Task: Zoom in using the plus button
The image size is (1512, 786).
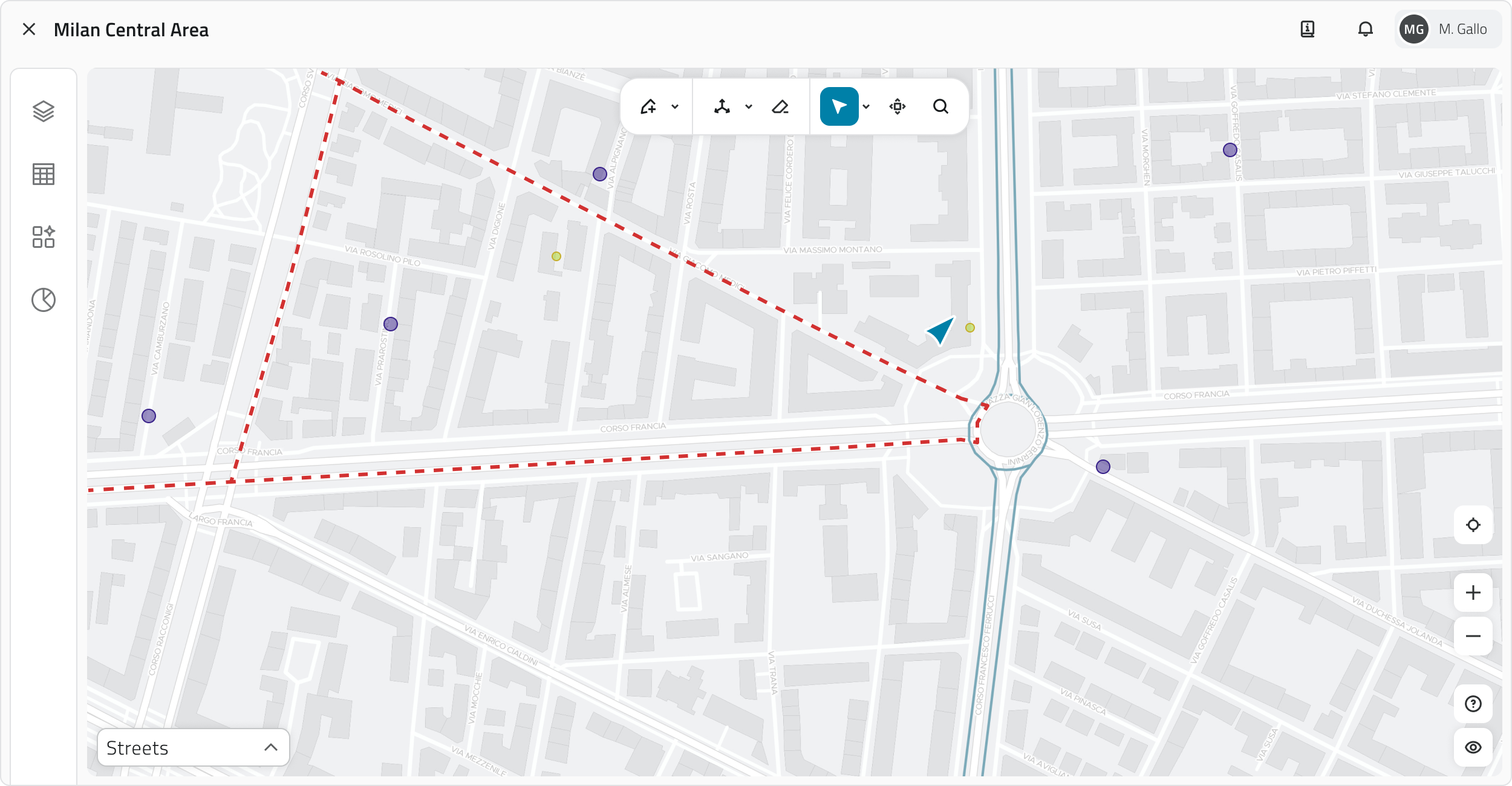Action: click(1473, 592)
